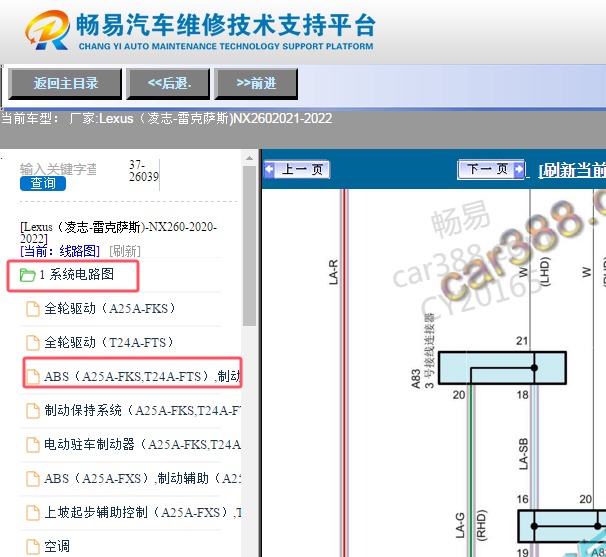Click the 畅易 platform logo icon

47,30
